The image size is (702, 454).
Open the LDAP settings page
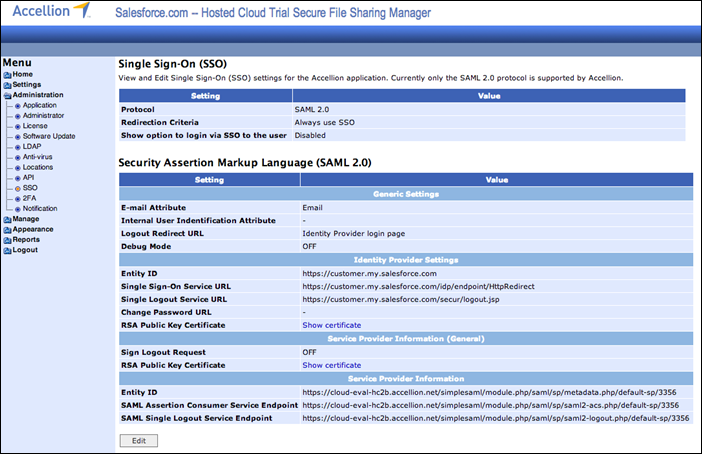tap(32, 146)
